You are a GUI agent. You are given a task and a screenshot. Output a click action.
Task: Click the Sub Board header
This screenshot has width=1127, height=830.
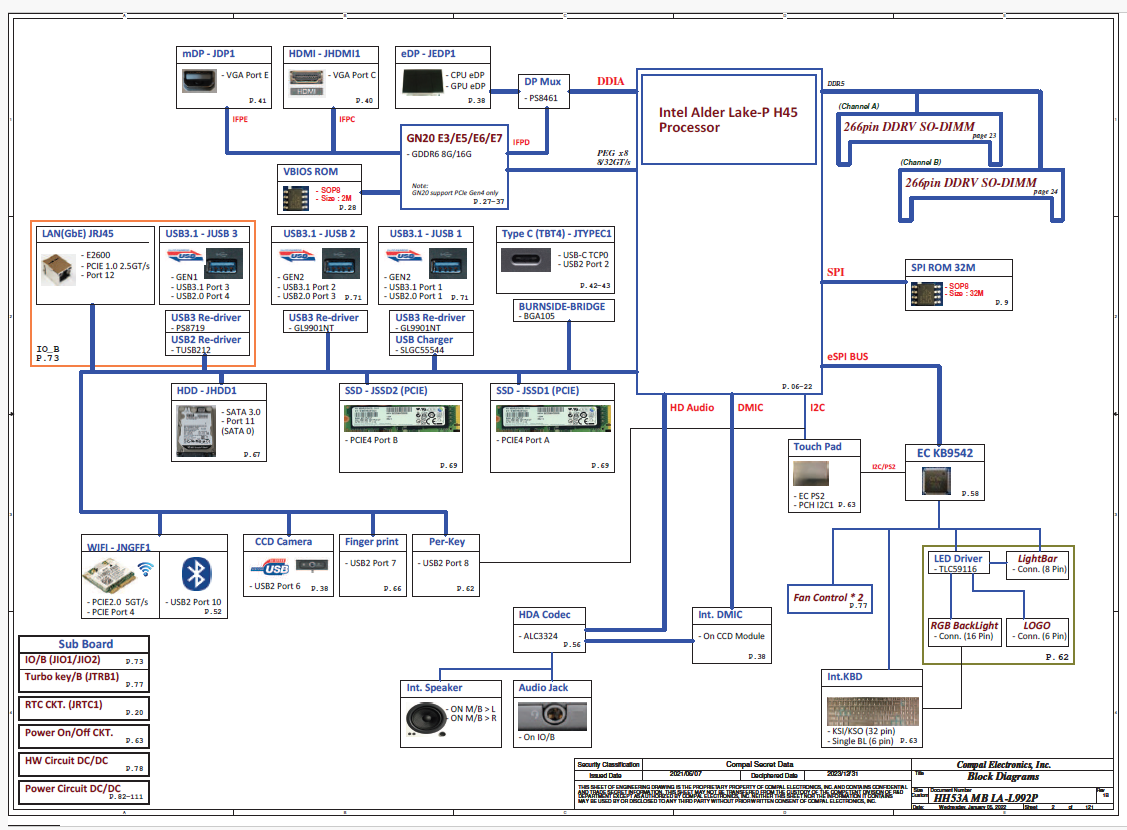85,644
